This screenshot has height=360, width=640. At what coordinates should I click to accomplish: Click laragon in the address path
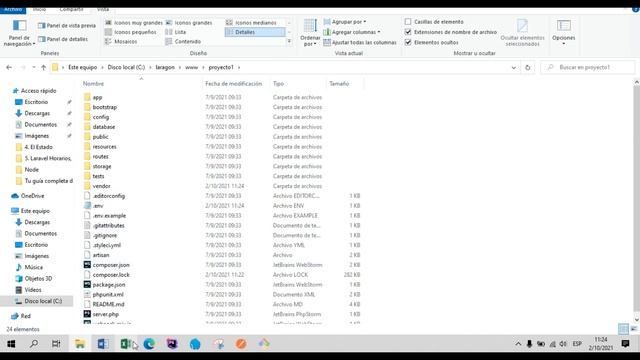tap(165, 67)
